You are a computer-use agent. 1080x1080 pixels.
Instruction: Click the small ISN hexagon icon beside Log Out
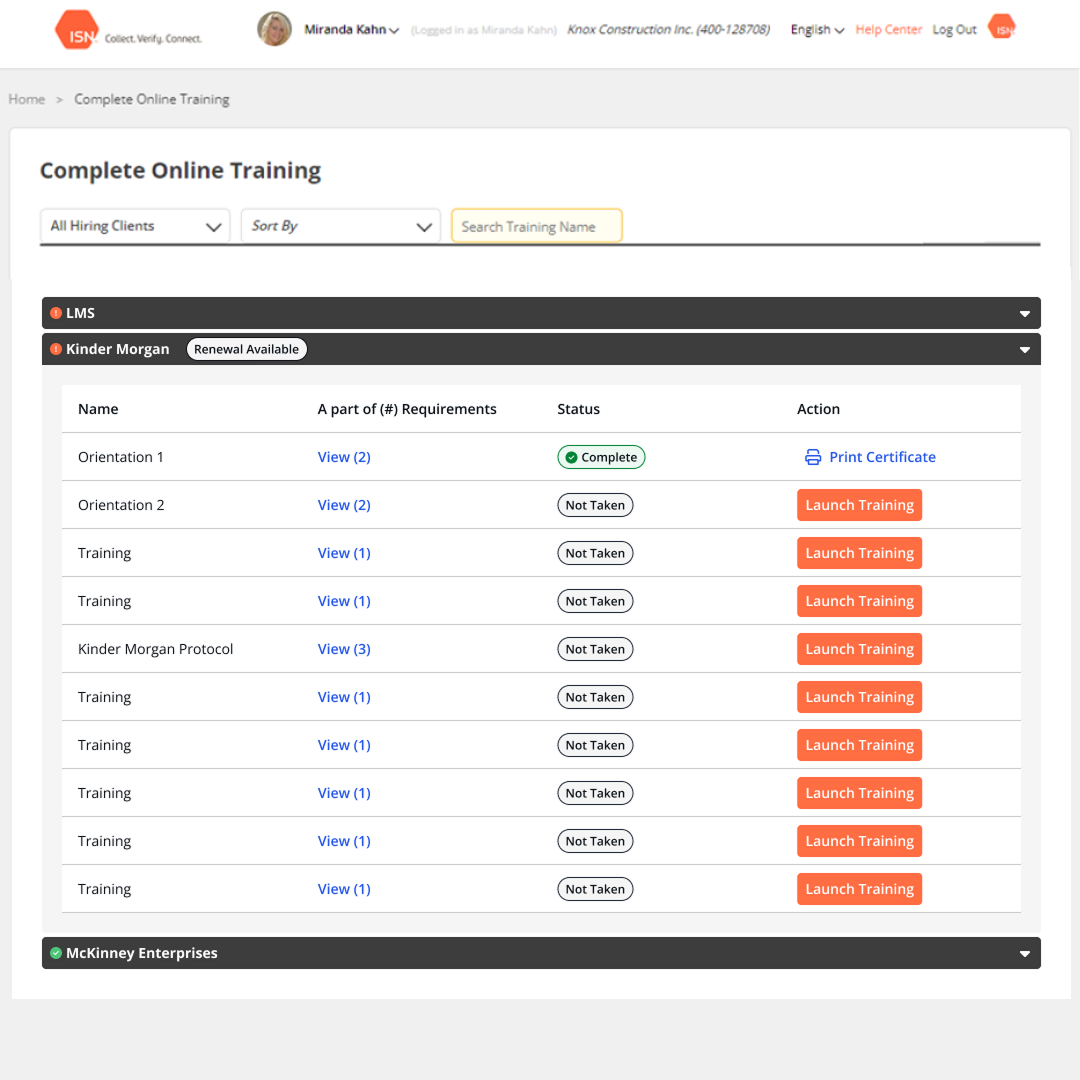1002,27
